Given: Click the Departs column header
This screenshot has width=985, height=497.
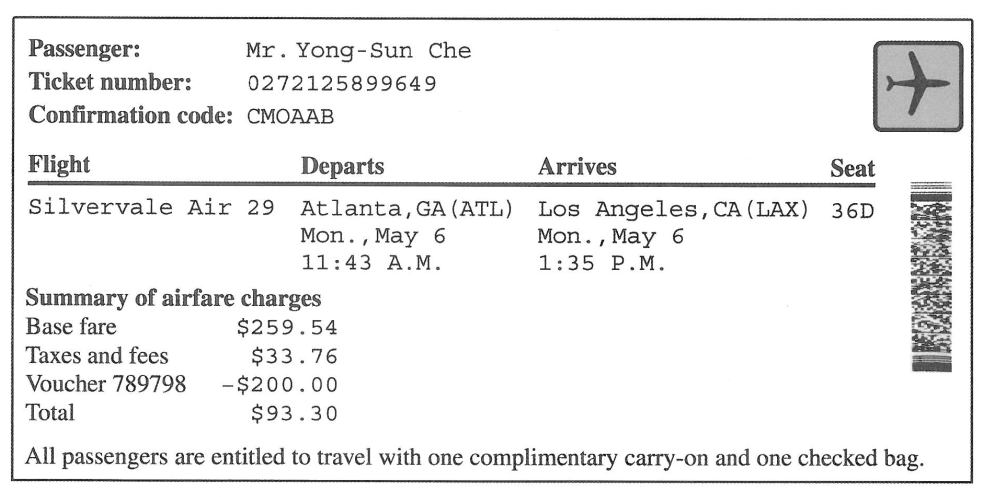Looking at the screenshot, I should [342, 167].
